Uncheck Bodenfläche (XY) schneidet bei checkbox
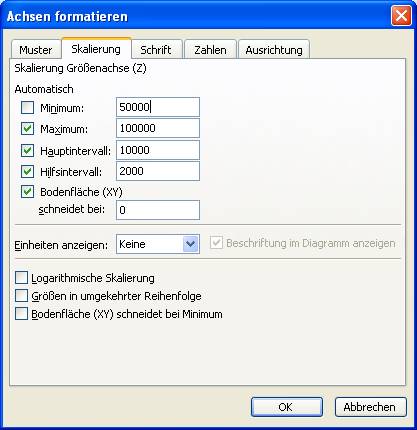417x430 pixels. 27,192
